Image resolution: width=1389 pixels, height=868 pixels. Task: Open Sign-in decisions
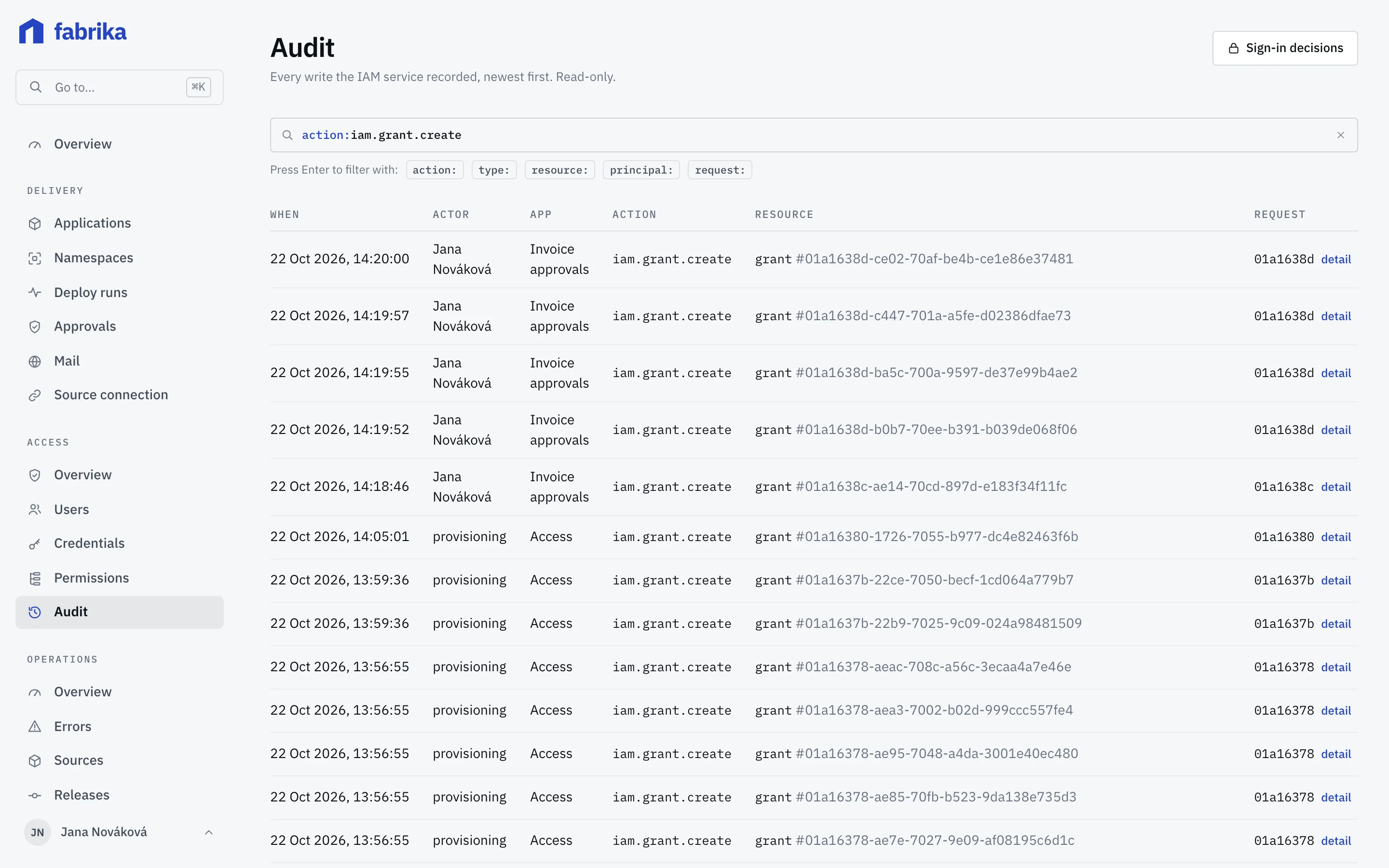tap(1284, 48)
